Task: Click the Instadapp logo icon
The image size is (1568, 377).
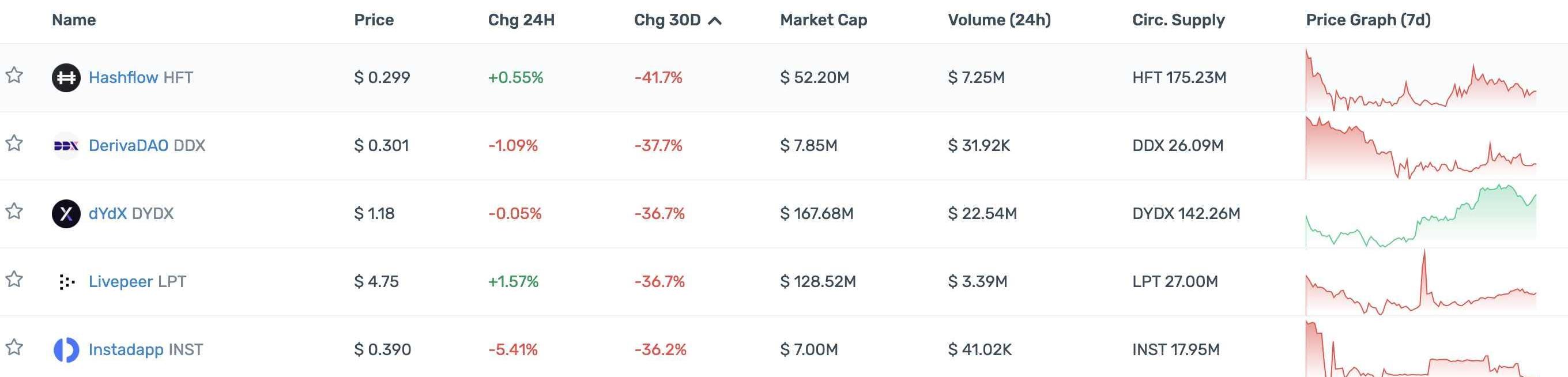Action: 66,349
